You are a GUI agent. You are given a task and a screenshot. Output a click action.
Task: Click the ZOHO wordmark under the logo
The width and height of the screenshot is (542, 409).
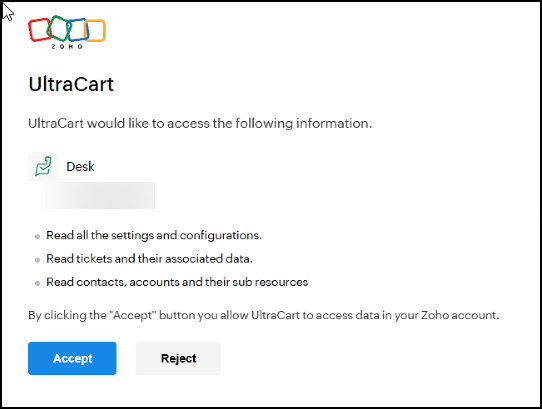tap(67, 47)
